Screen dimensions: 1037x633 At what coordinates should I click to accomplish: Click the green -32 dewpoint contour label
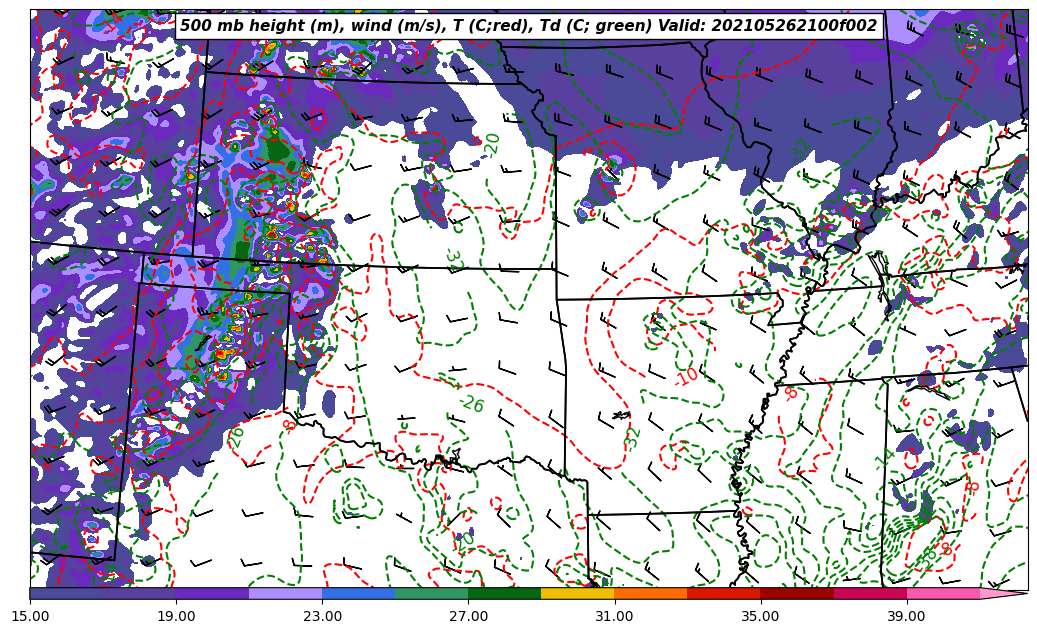pyautogui.click(x=632, y=437)
